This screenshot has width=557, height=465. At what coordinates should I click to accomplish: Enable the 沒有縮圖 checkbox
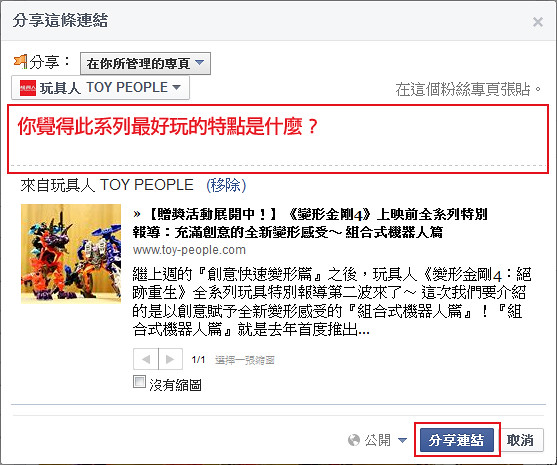coord(139,382)
